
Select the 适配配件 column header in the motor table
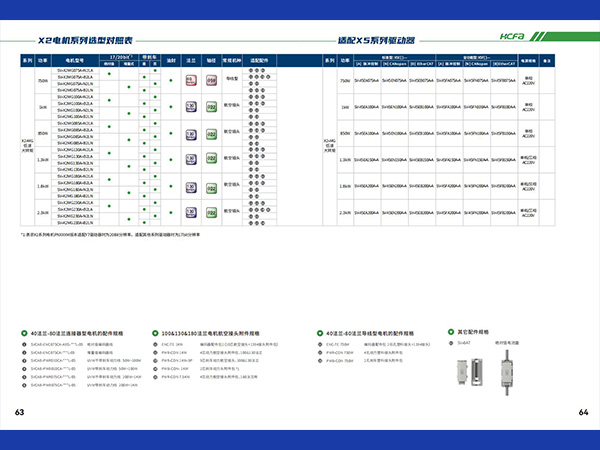coord(260,61)
